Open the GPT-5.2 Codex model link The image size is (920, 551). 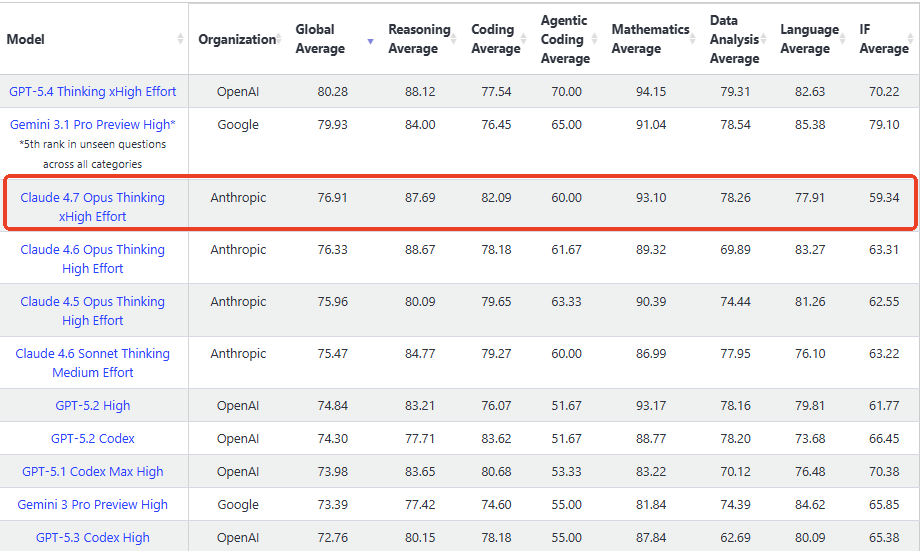click(93, 439)
